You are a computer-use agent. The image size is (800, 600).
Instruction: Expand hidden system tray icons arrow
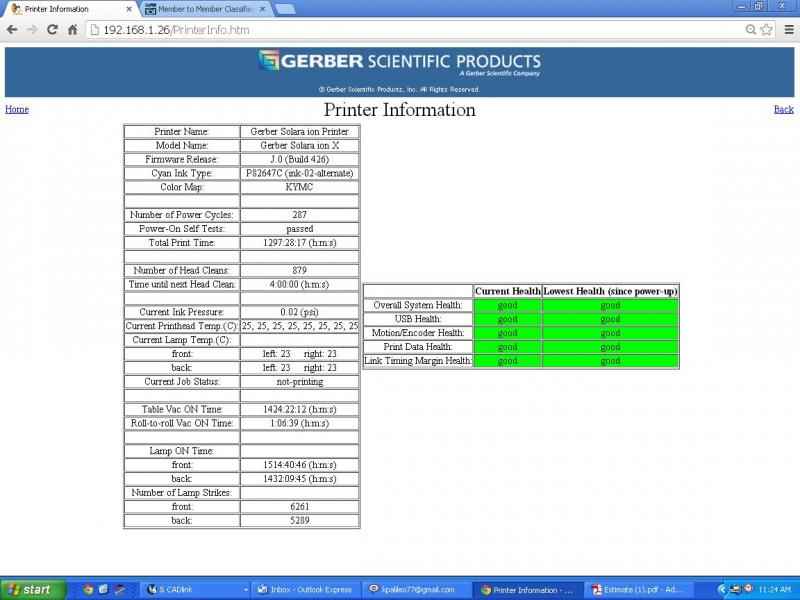click(x=721, y=590)
